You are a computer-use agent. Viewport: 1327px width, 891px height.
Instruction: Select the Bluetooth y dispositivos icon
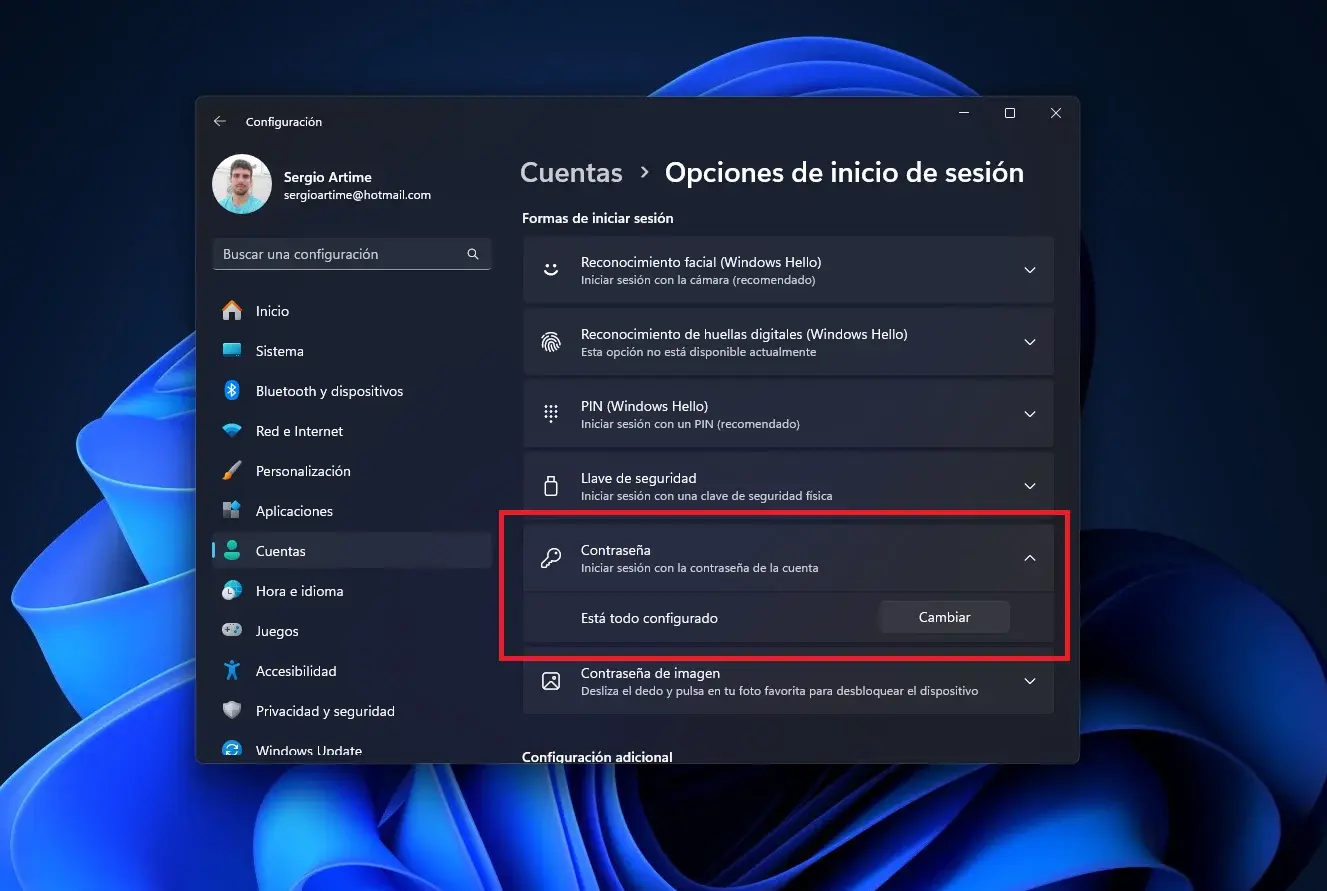click(232, 391)
